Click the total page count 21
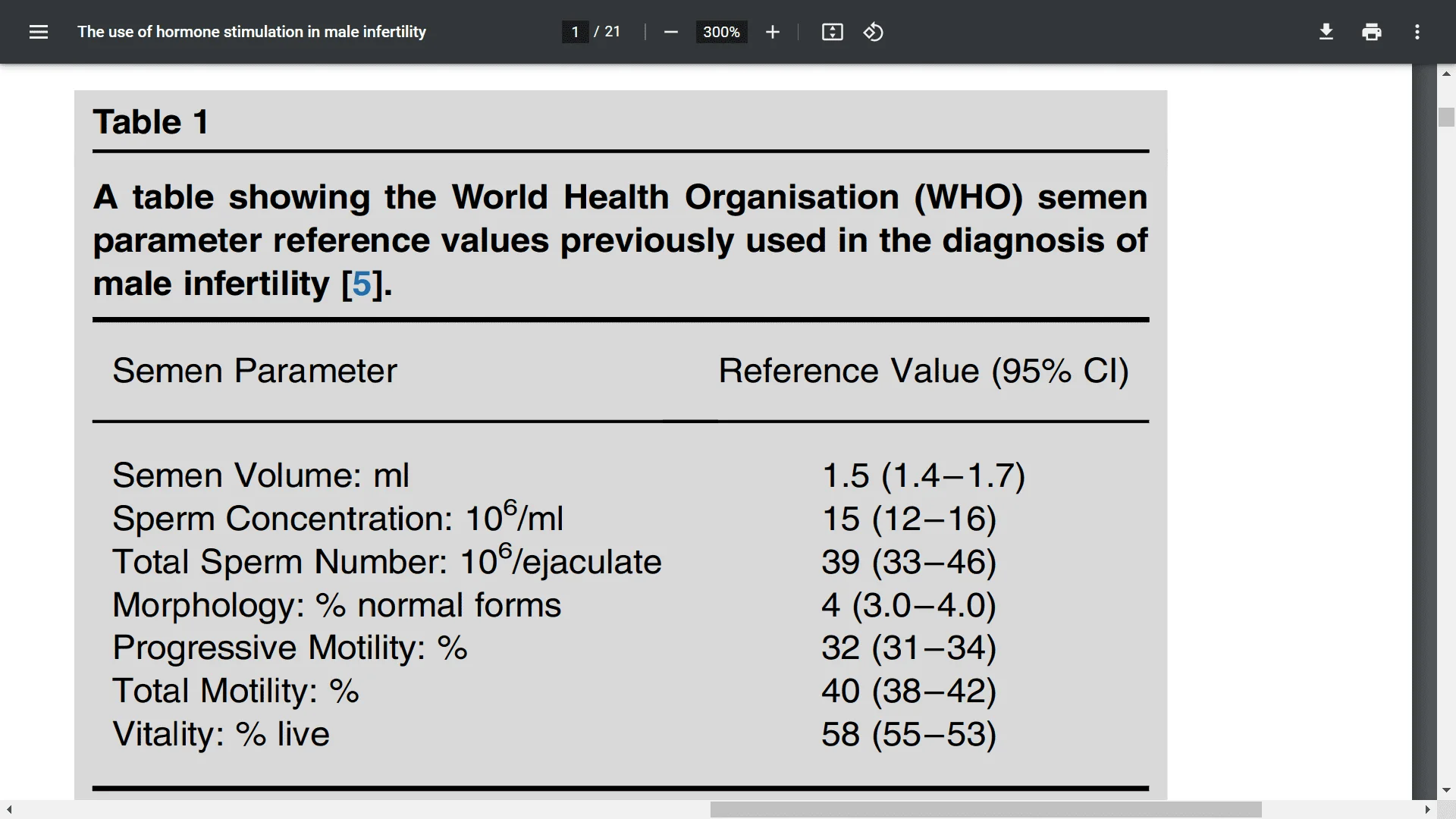 click(612, 32)
